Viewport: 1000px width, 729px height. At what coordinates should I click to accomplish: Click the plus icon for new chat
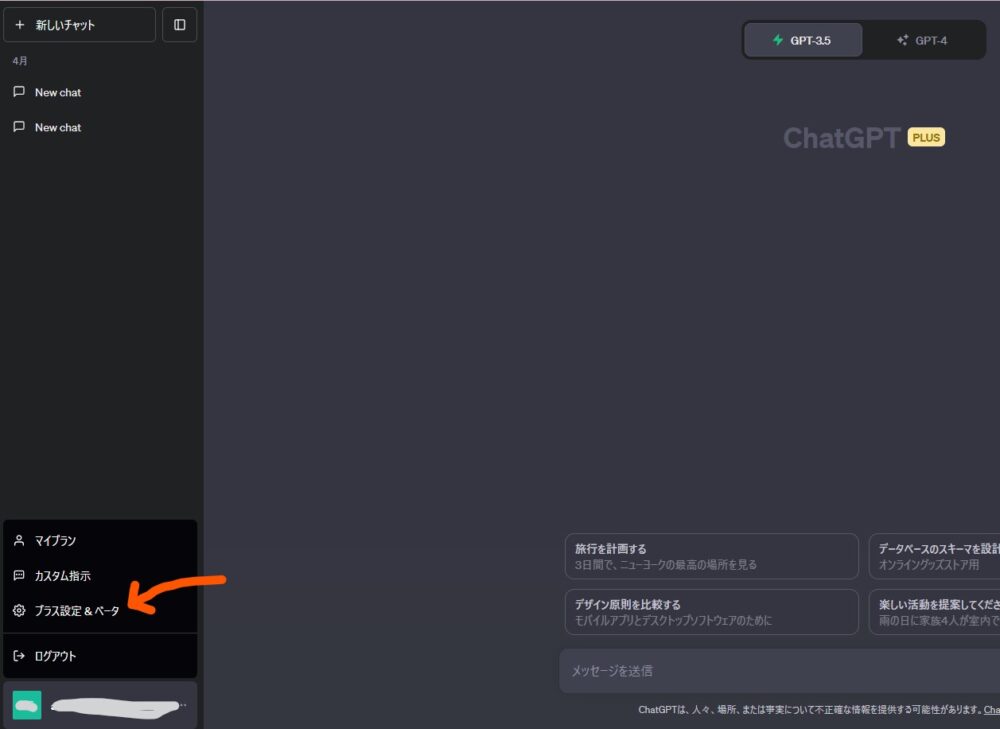point(20,25)
